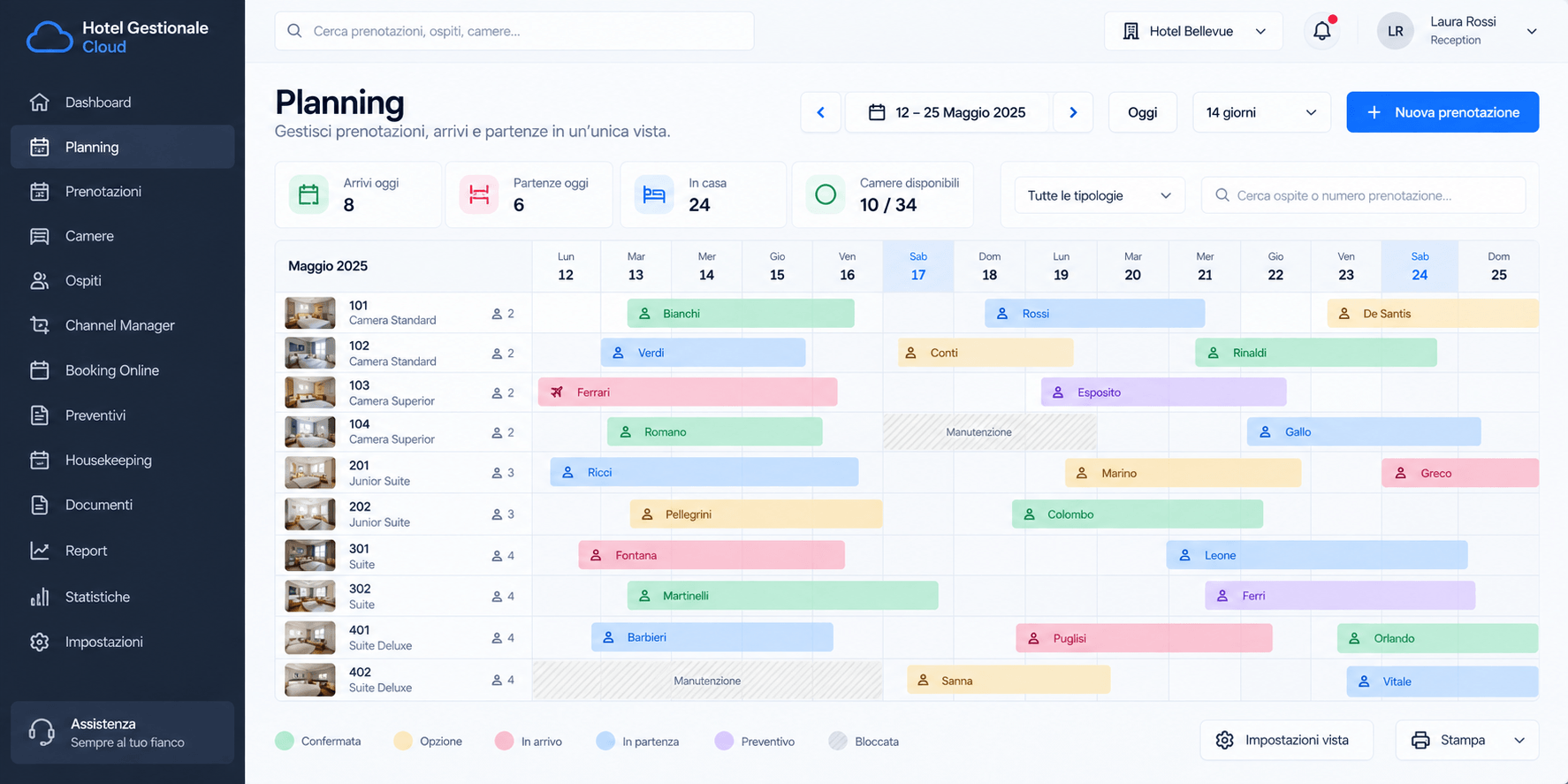Select the Ferrari booking bar for room 103

tap(688, 392)
